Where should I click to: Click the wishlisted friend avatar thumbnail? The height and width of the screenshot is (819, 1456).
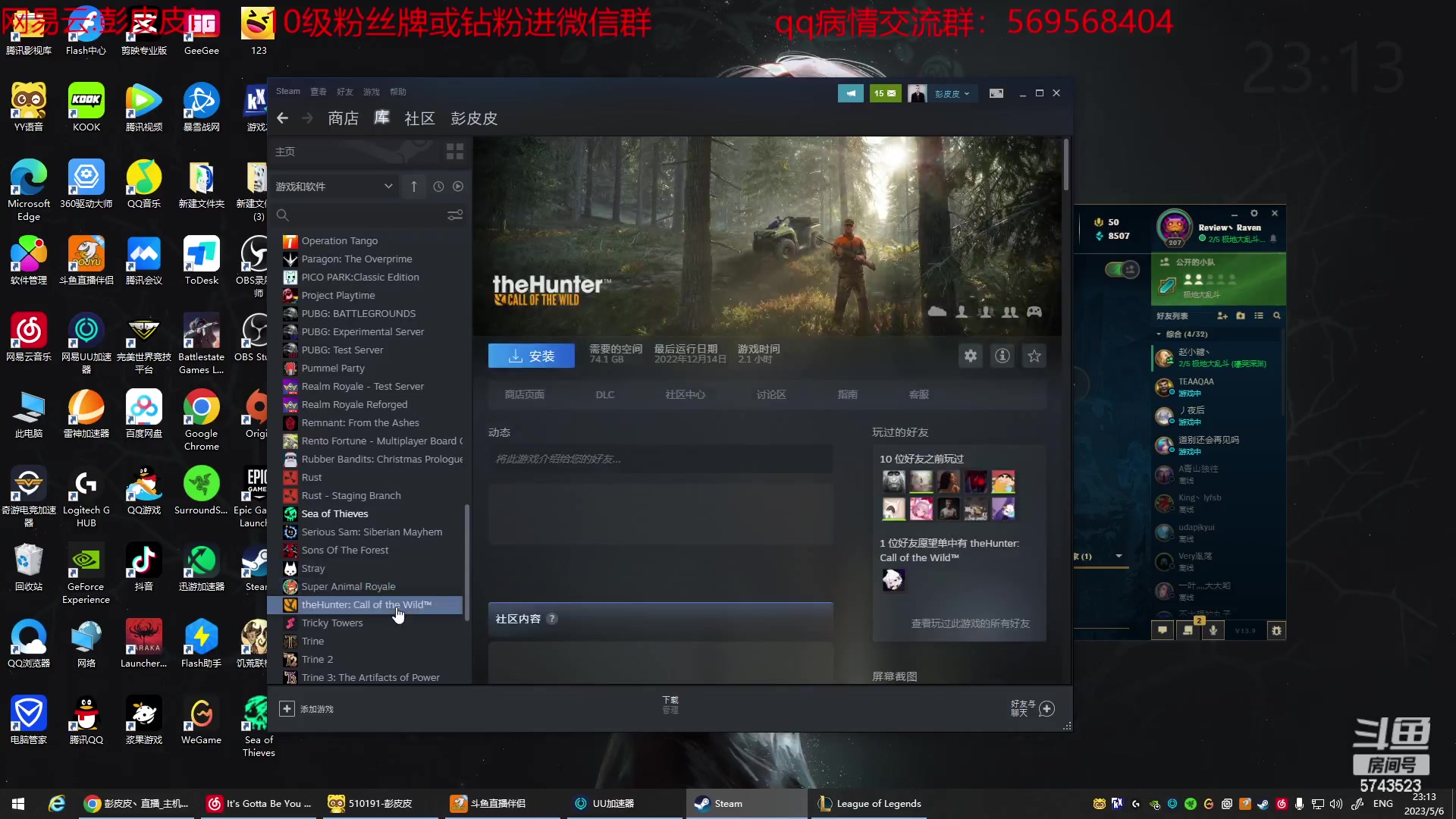click(893, 581)
